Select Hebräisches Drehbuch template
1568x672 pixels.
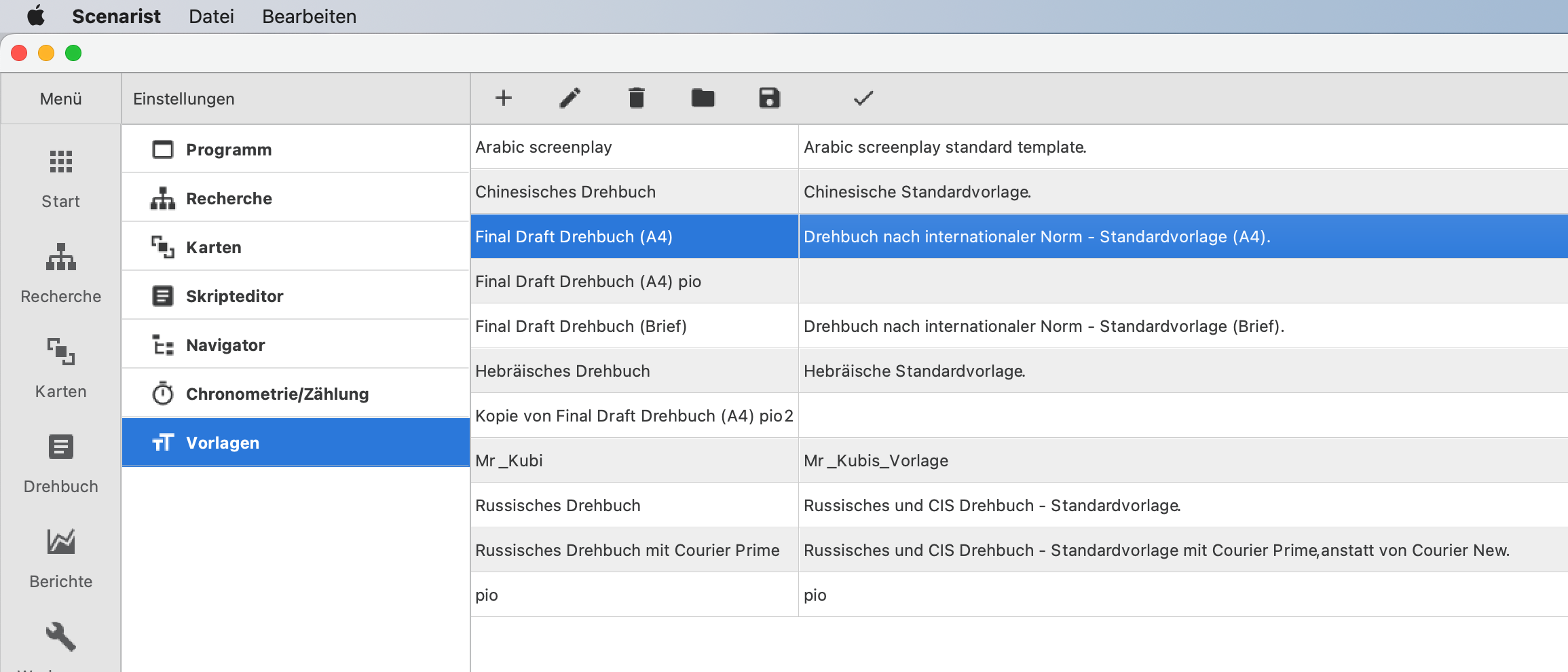pos(634,371)
